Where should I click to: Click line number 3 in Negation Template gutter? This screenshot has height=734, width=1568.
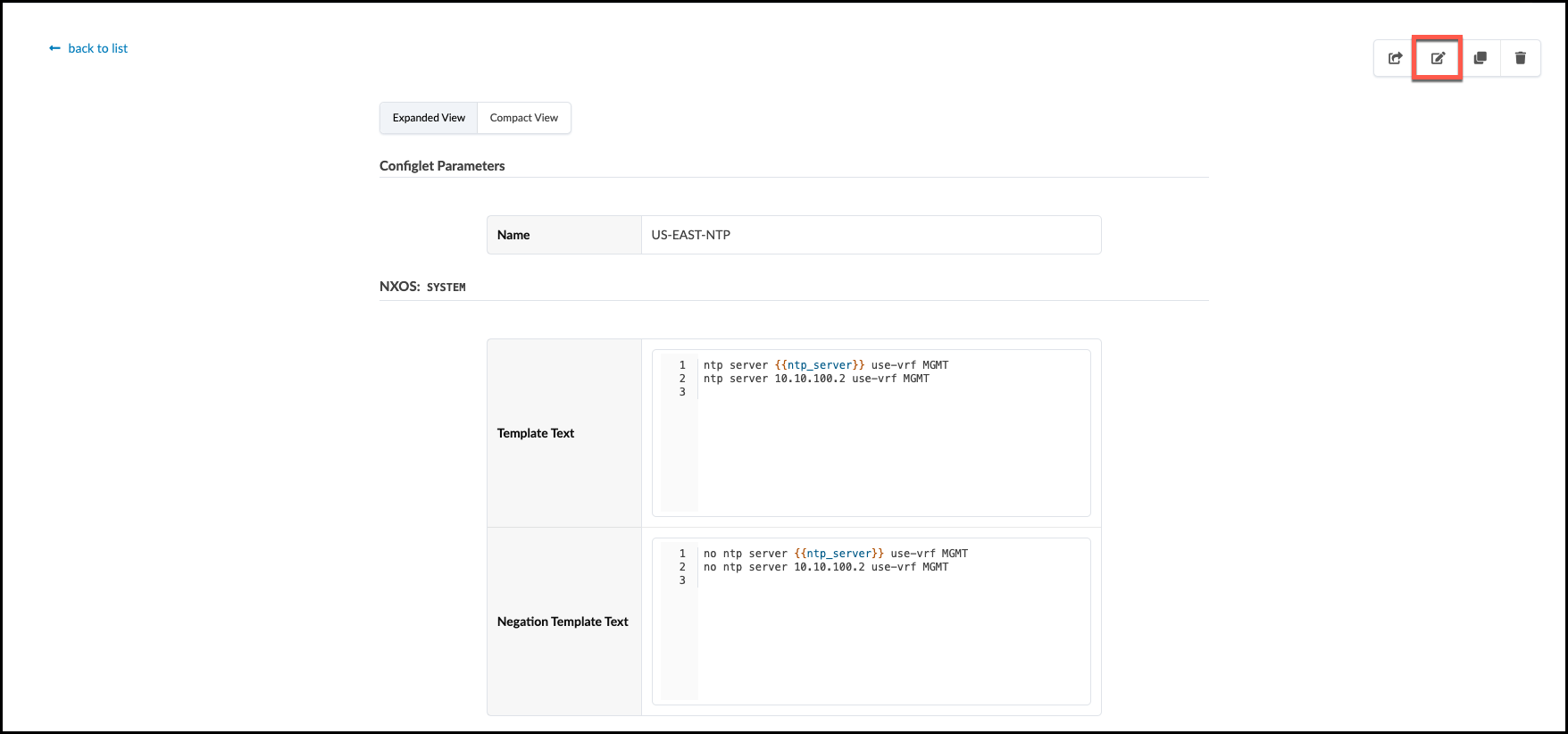point(682,580)
